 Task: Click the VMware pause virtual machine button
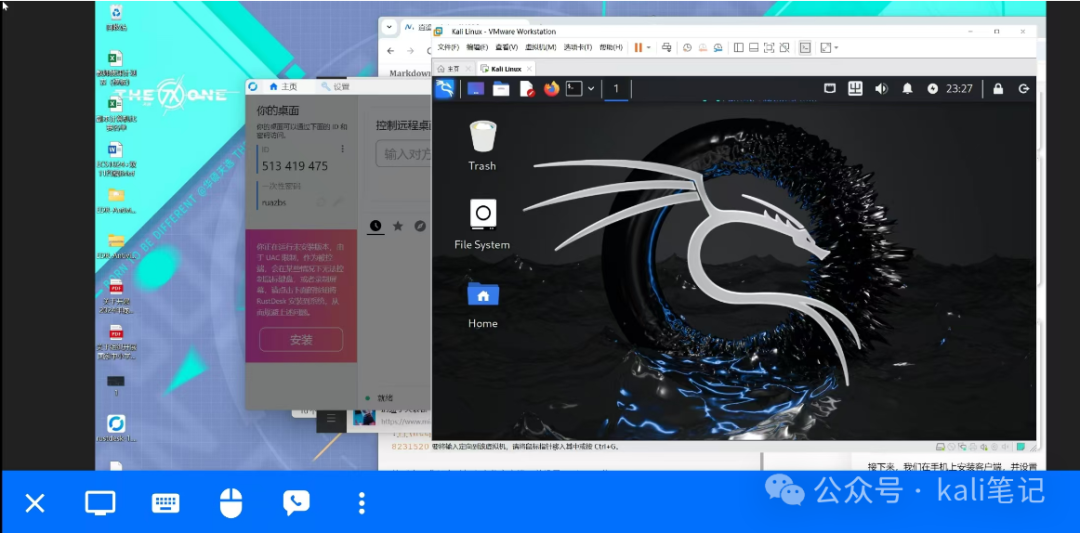tap(638, 48)
